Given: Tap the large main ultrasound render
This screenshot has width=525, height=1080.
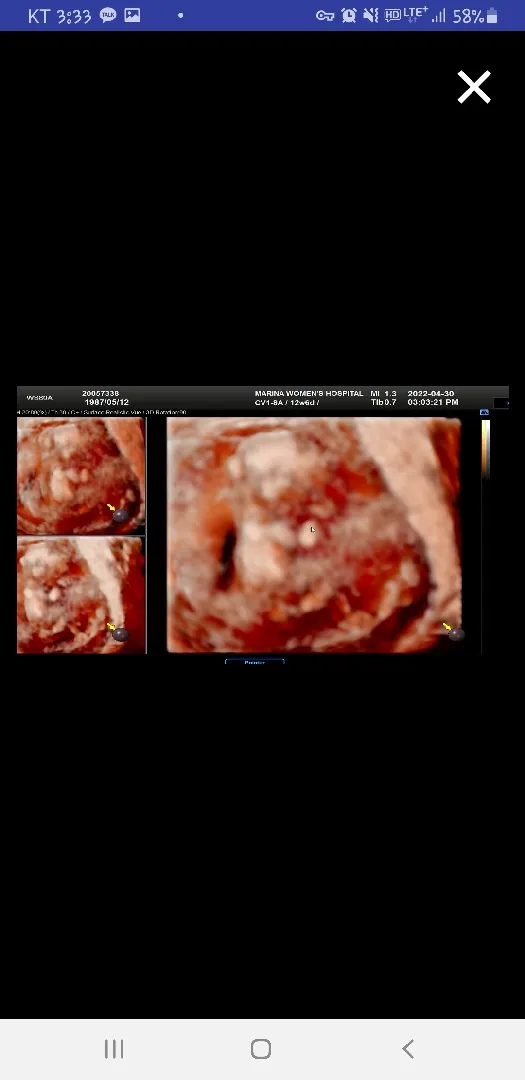Looking at the screenshot, I should coord(314,534).
